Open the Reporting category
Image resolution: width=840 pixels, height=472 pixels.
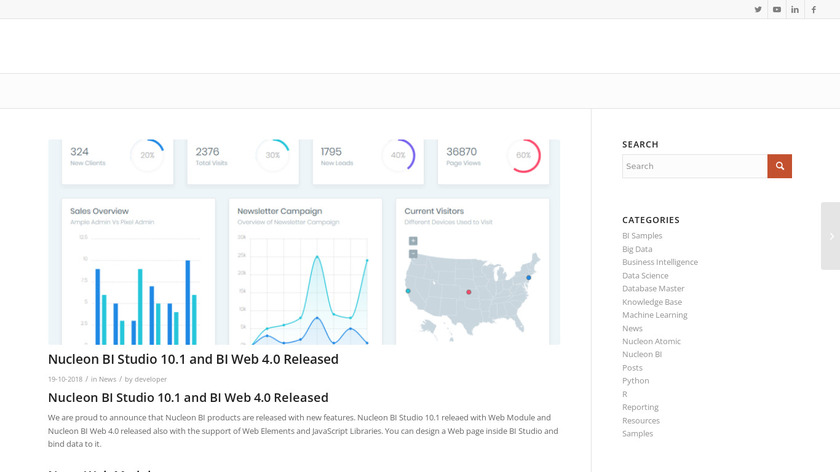pyautogui.click(x=640, y=407)
